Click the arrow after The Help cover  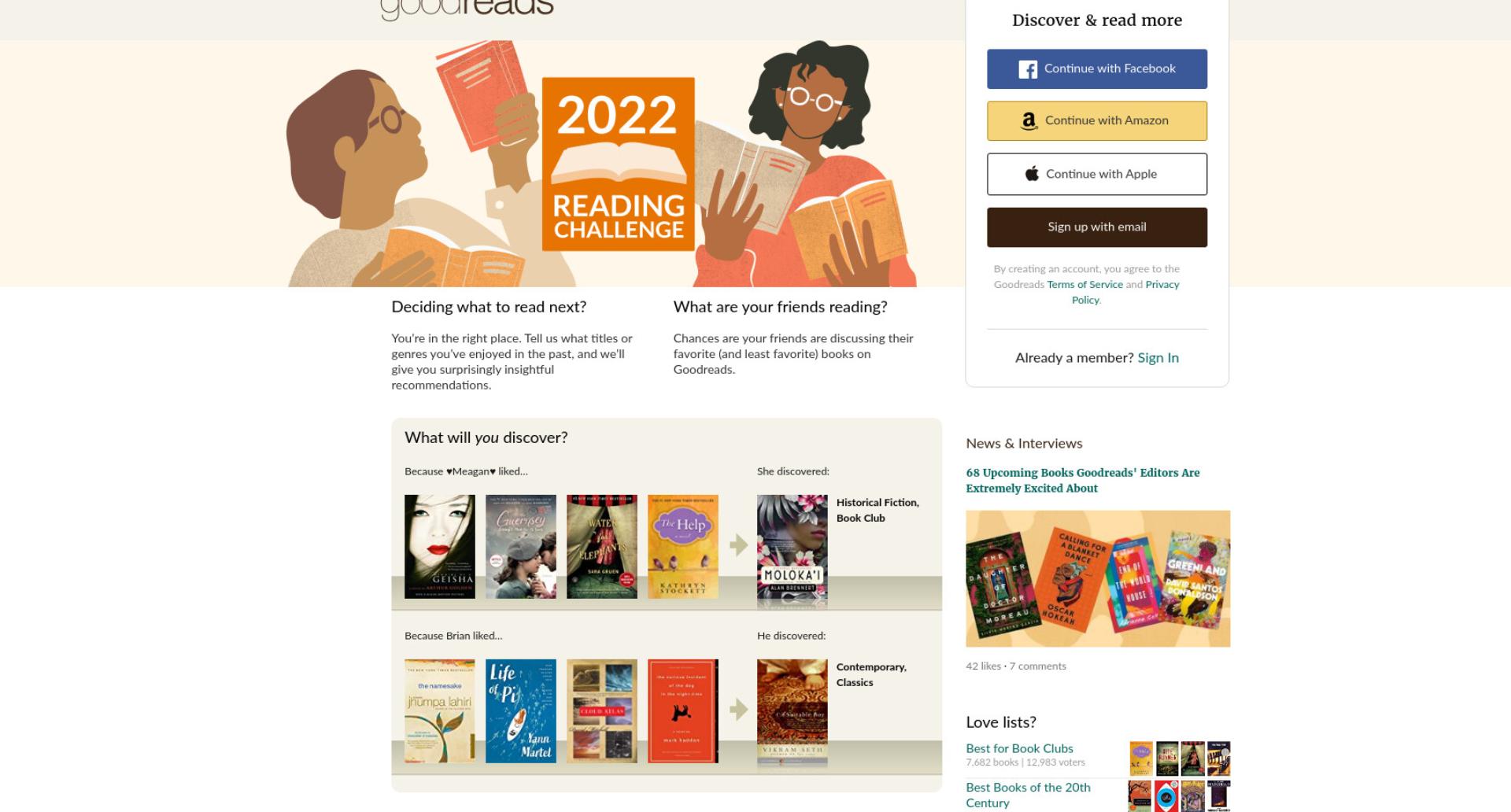pos(738,544)
